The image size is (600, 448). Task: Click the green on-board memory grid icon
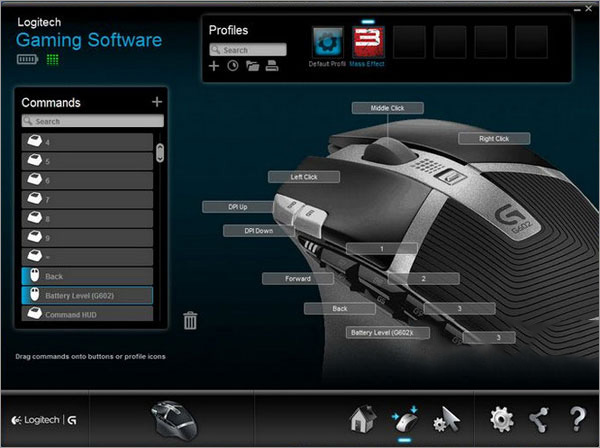(x=52, y=59)
